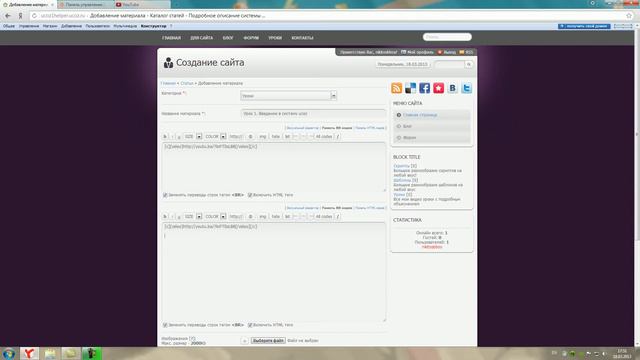Open 'Главная страница' in site menu sidebar
The height and width of the screenshot is (360, 640).
[420, 115]
